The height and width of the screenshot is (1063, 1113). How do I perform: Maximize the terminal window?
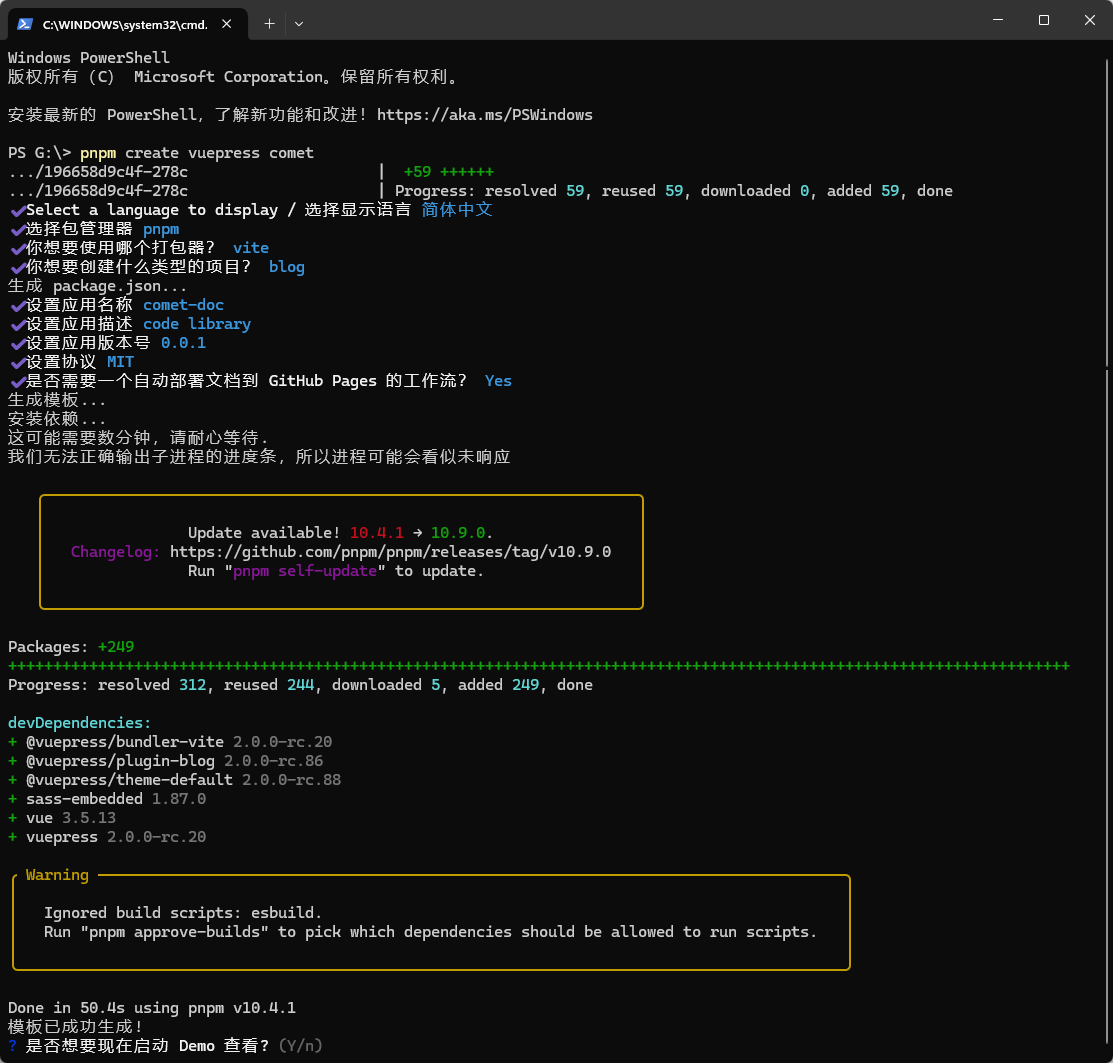[1043, 21]
